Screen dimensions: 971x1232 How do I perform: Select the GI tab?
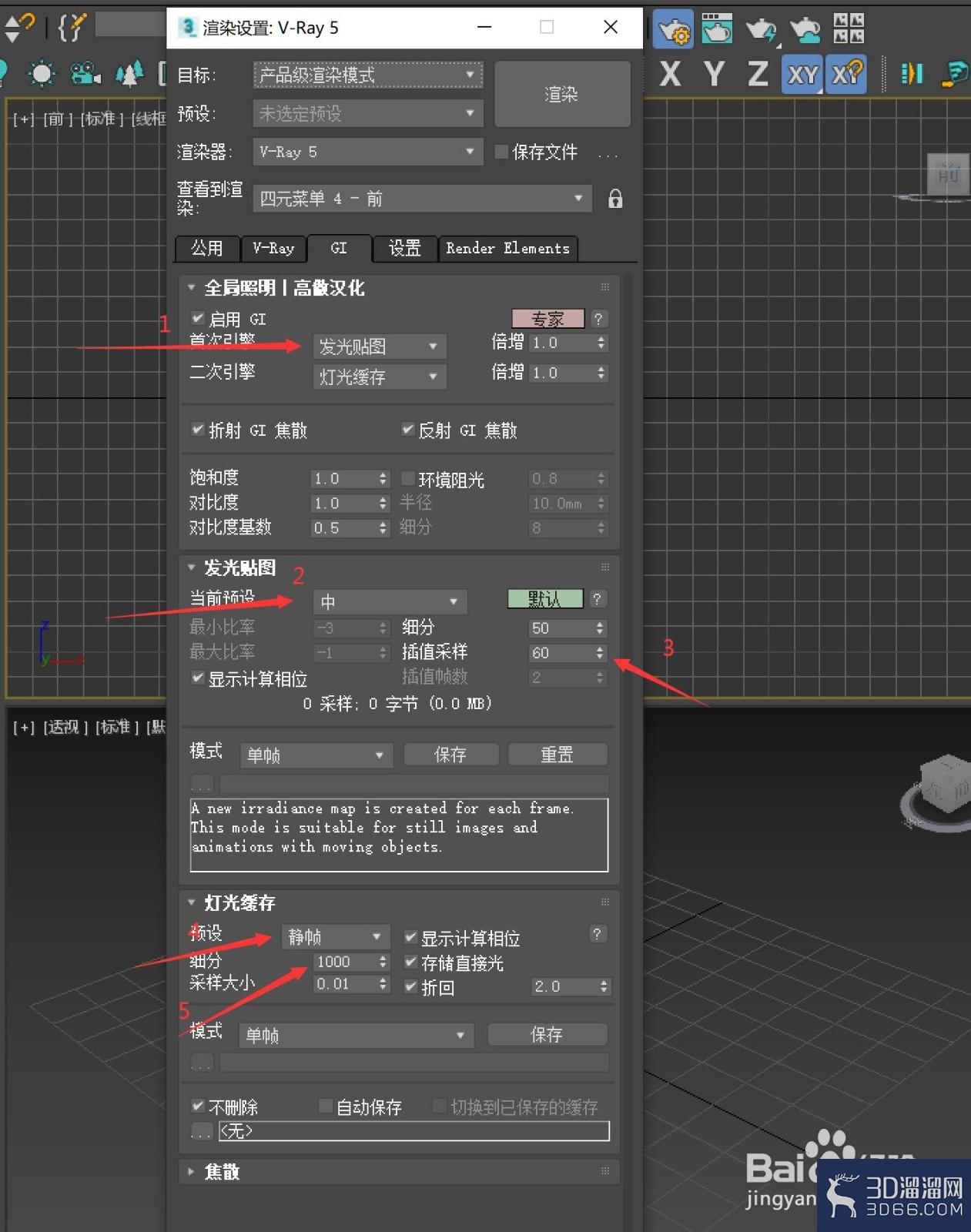click(x=339, y=248)
